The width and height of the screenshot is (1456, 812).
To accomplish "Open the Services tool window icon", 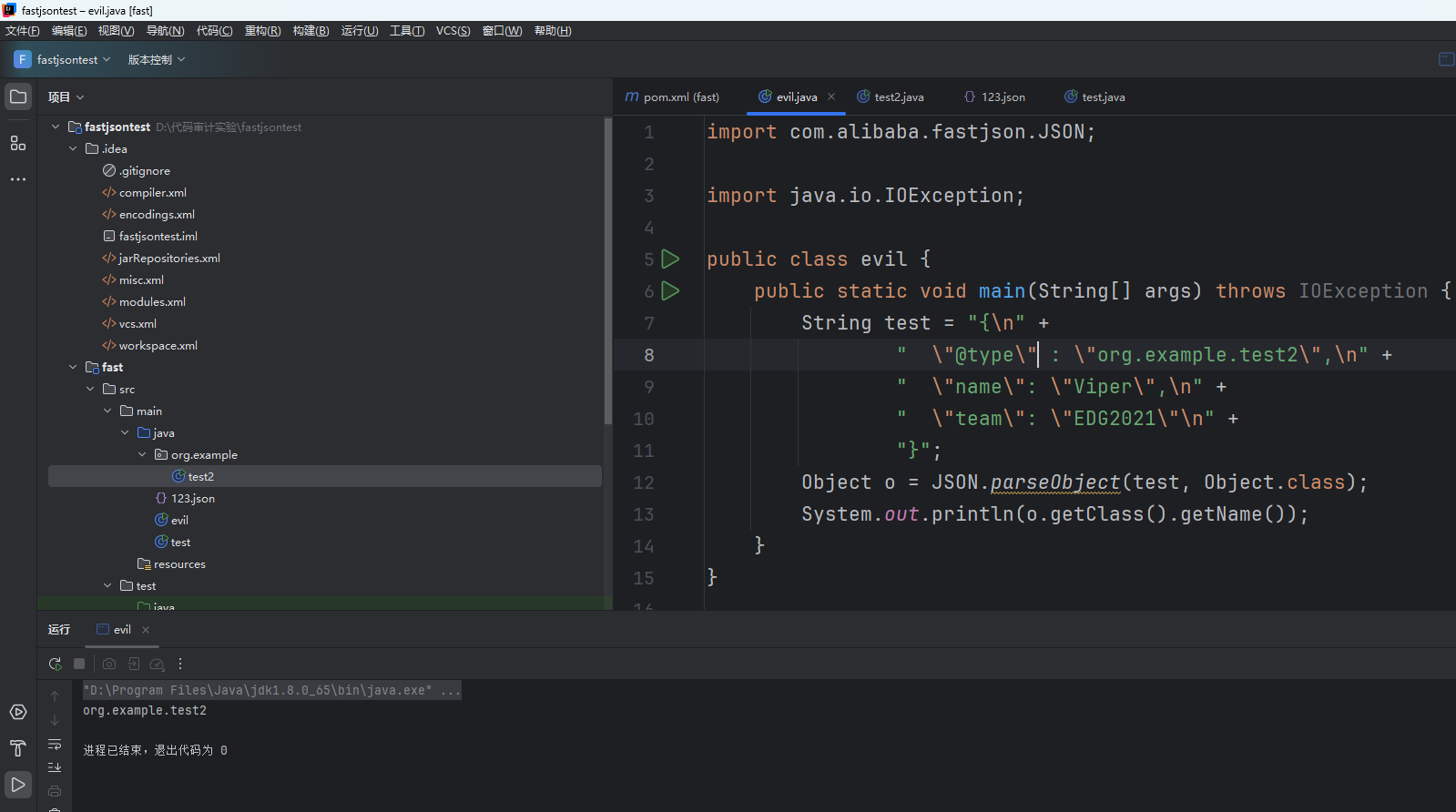I will (18, 712).
